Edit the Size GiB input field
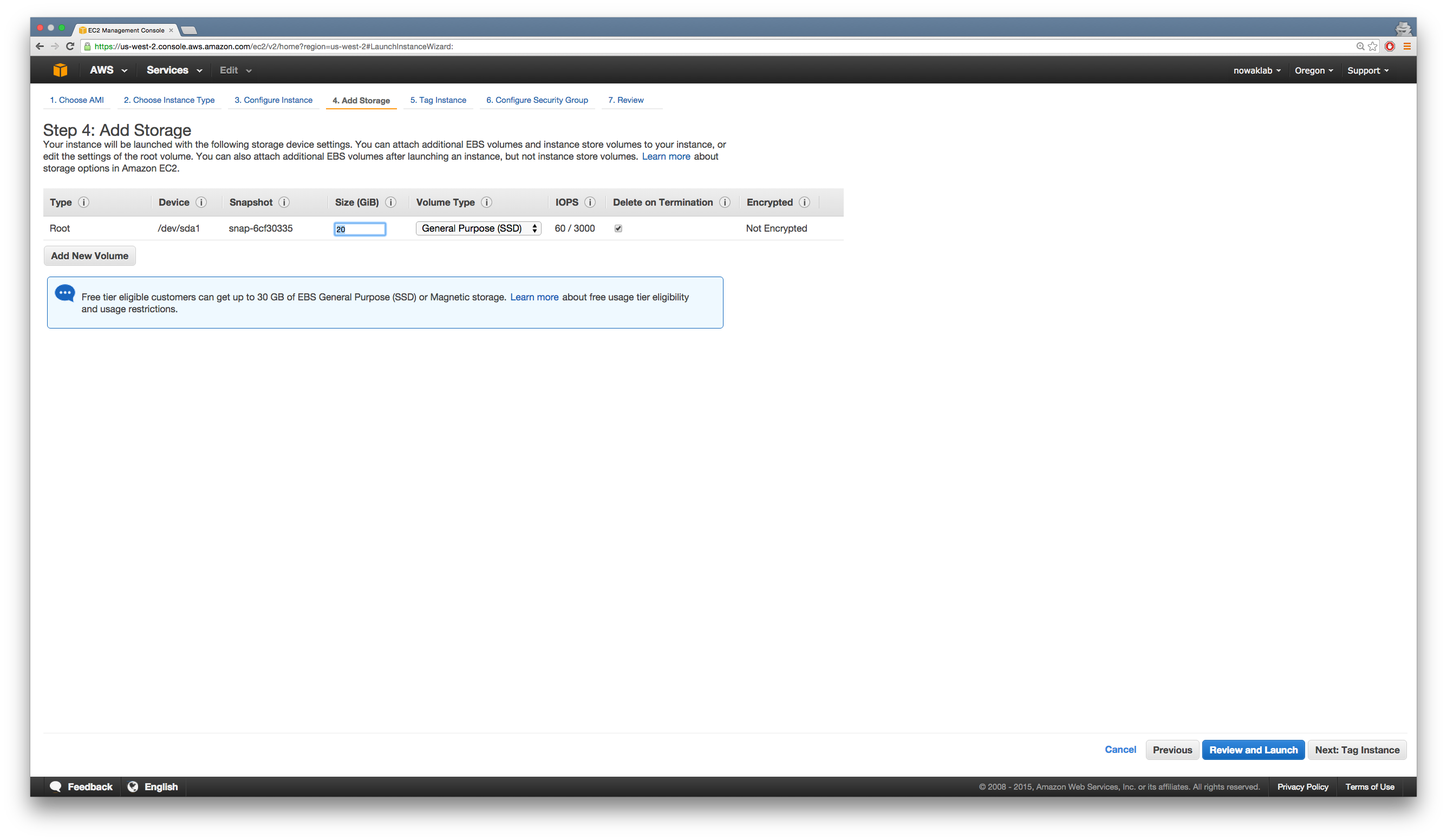 (359, 228)
